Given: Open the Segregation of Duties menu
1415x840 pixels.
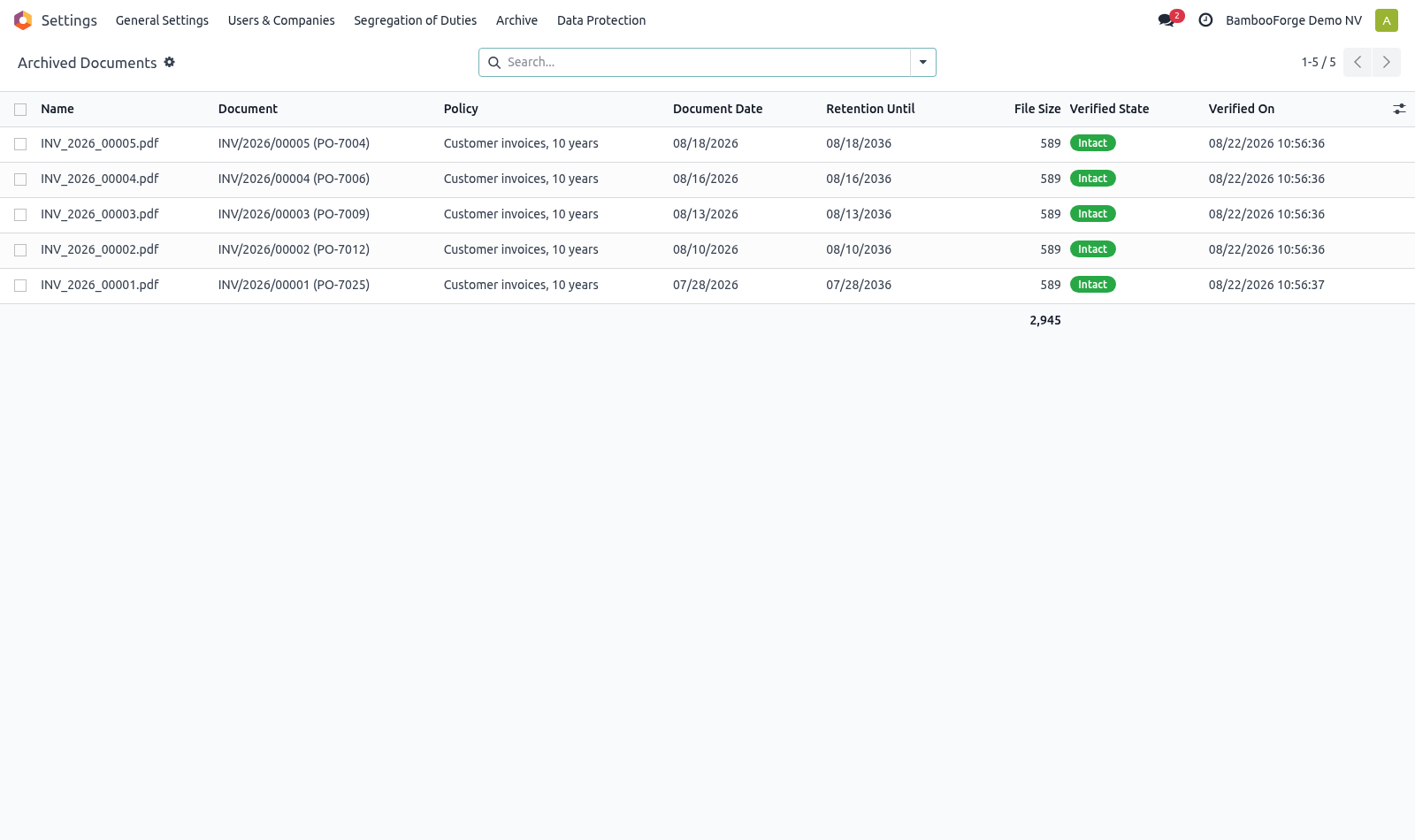Looking at the screenshot, I should tap(415, 20).
